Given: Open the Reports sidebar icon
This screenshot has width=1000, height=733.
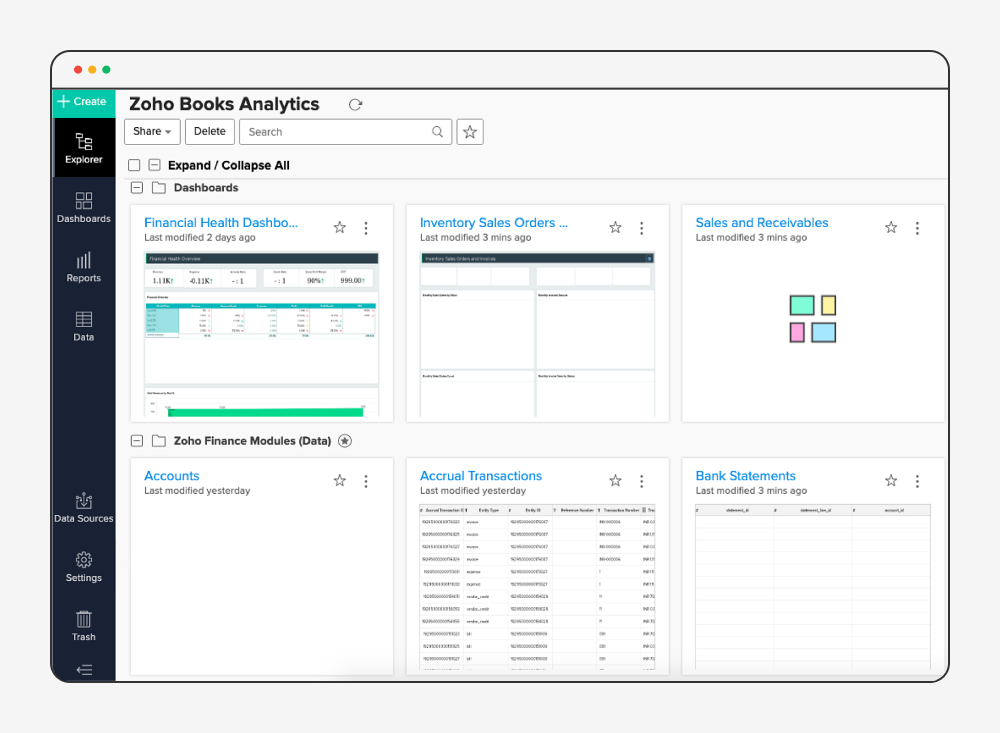Looking at the screenshot, I should coord(84,266).
